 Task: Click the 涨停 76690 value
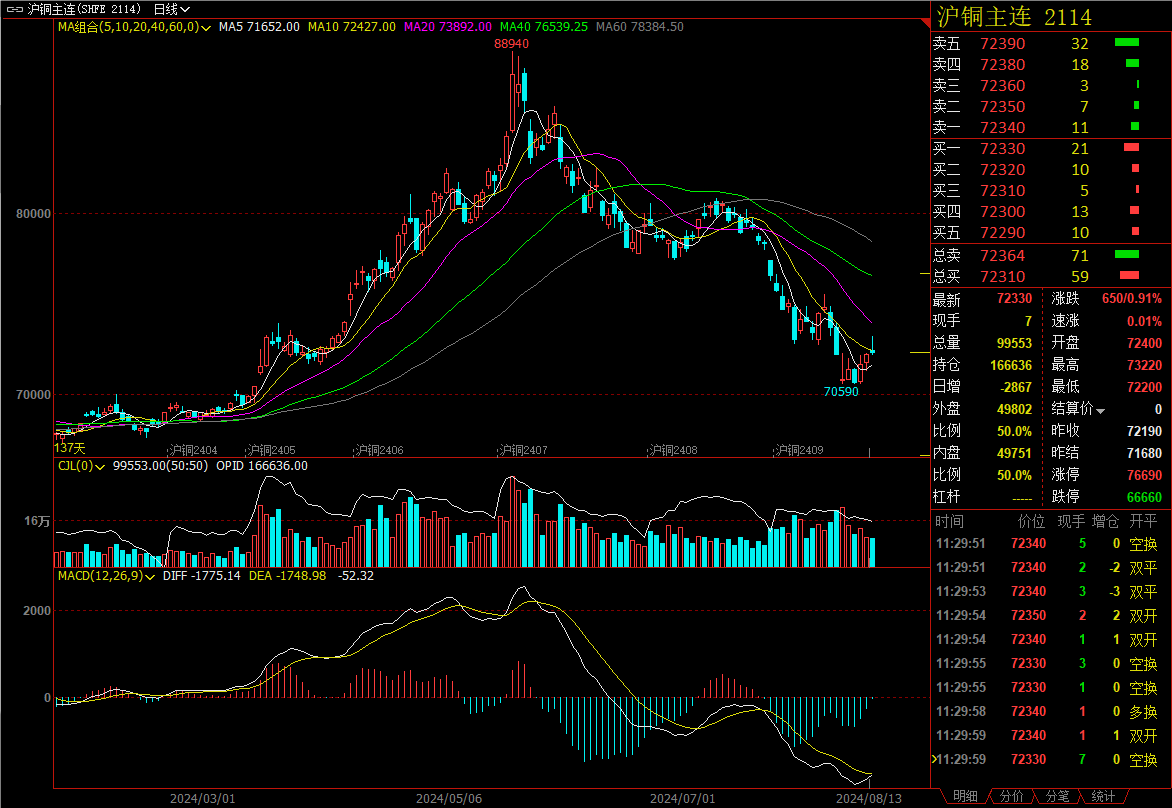1144,475
